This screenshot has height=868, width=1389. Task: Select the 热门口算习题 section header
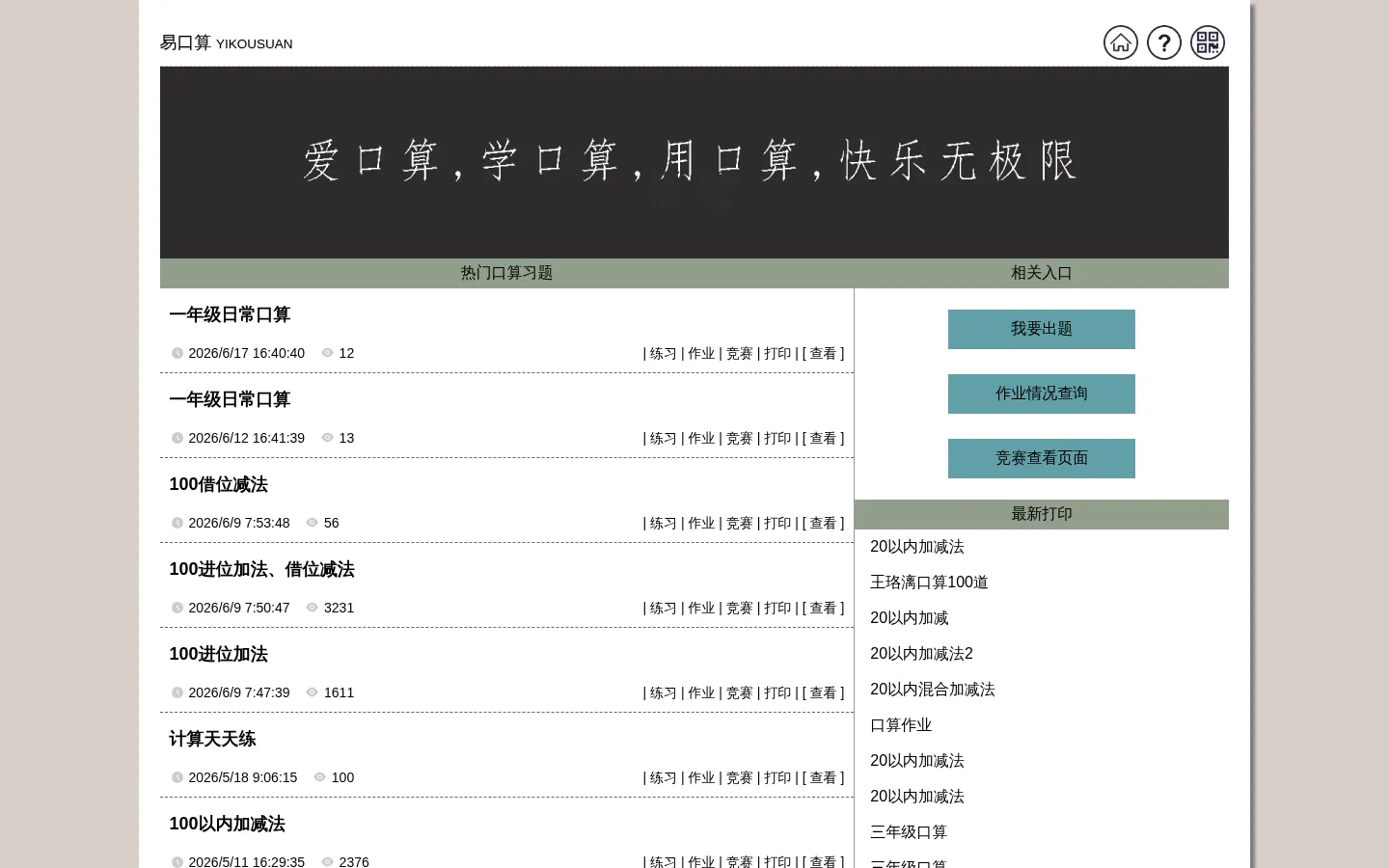(x=506, y=273)
